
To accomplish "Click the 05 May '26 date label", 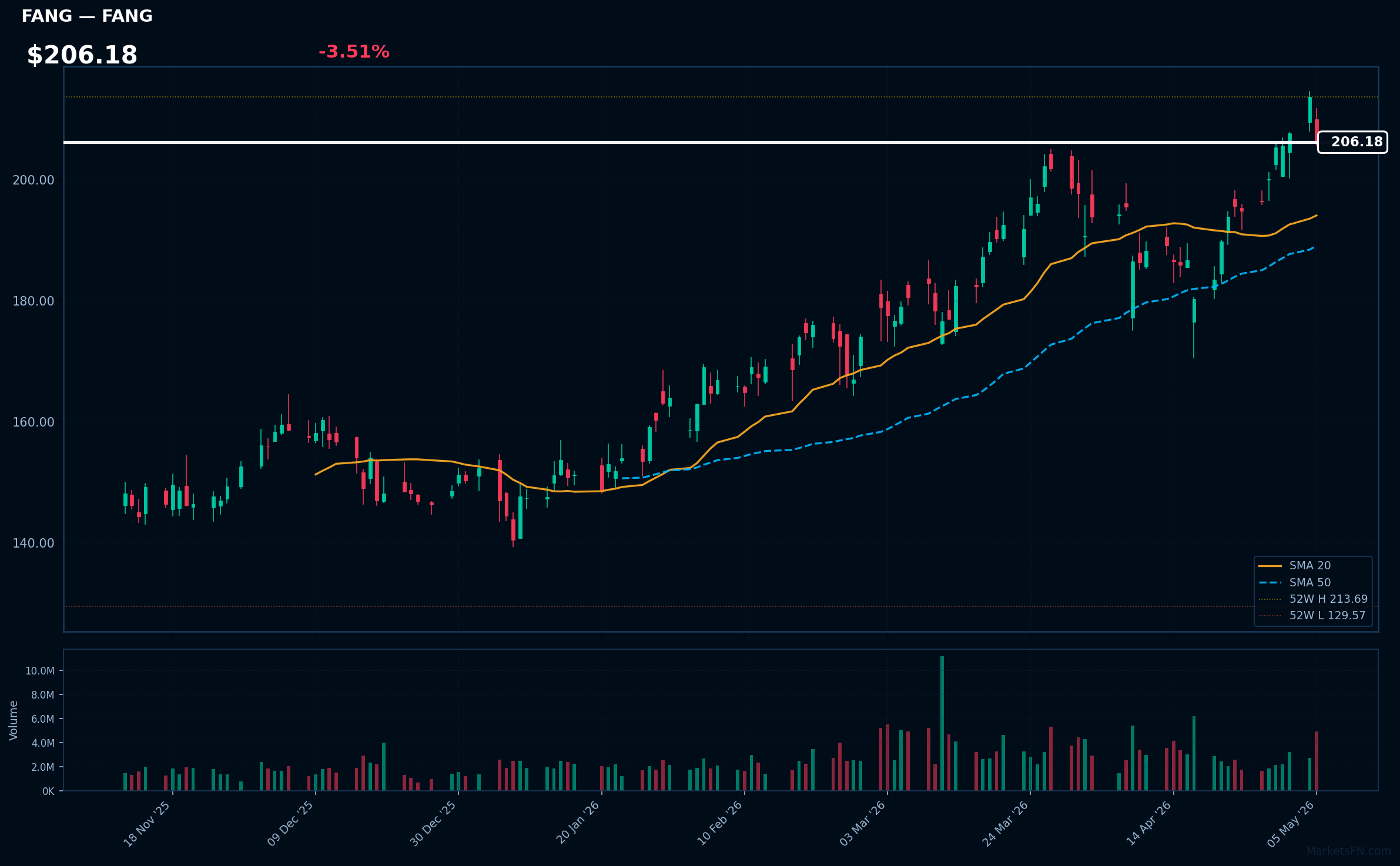I will pos(1291,824).
